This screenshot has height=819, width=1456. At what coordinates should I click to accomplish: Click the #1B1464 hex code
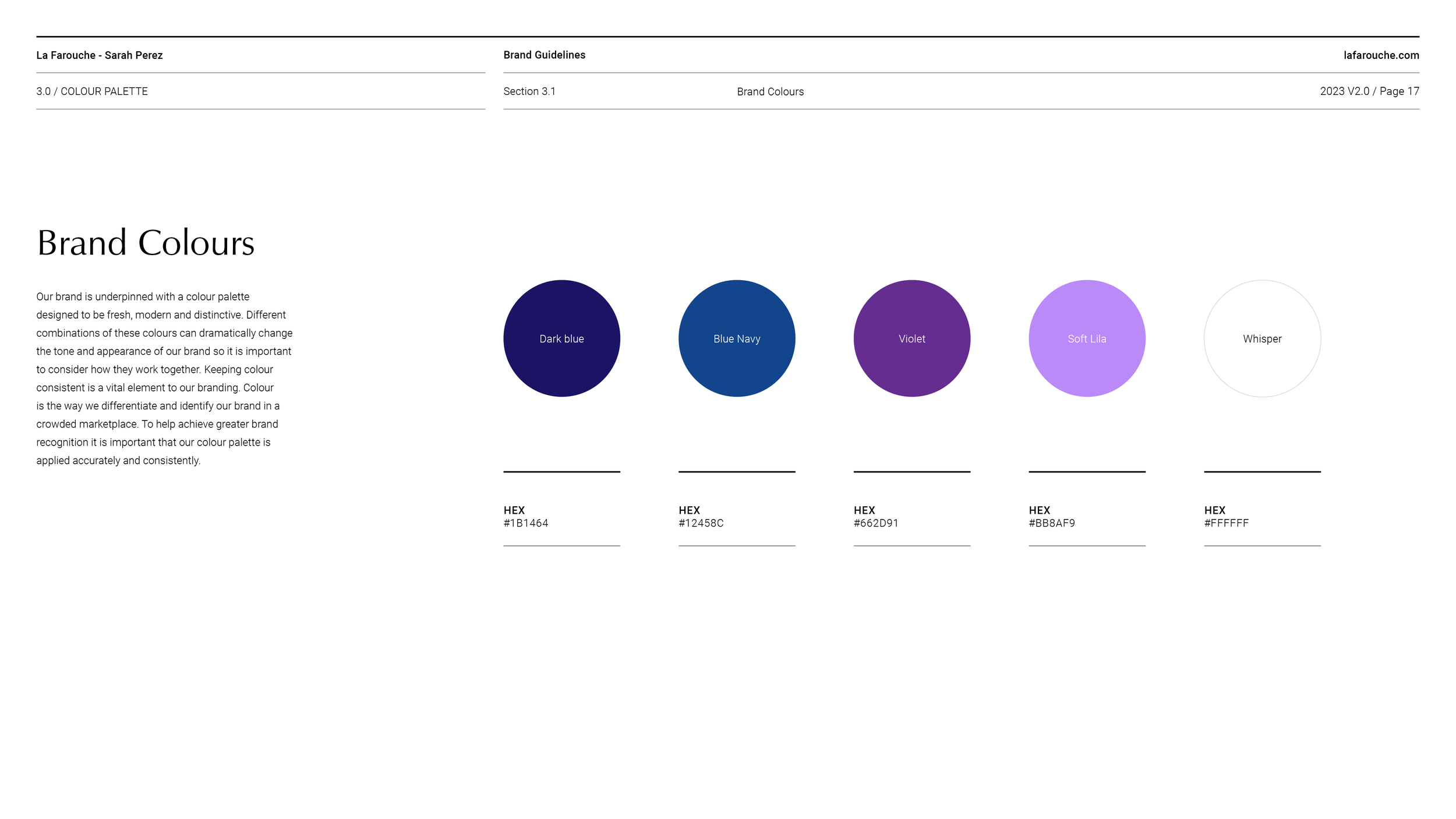526,523
